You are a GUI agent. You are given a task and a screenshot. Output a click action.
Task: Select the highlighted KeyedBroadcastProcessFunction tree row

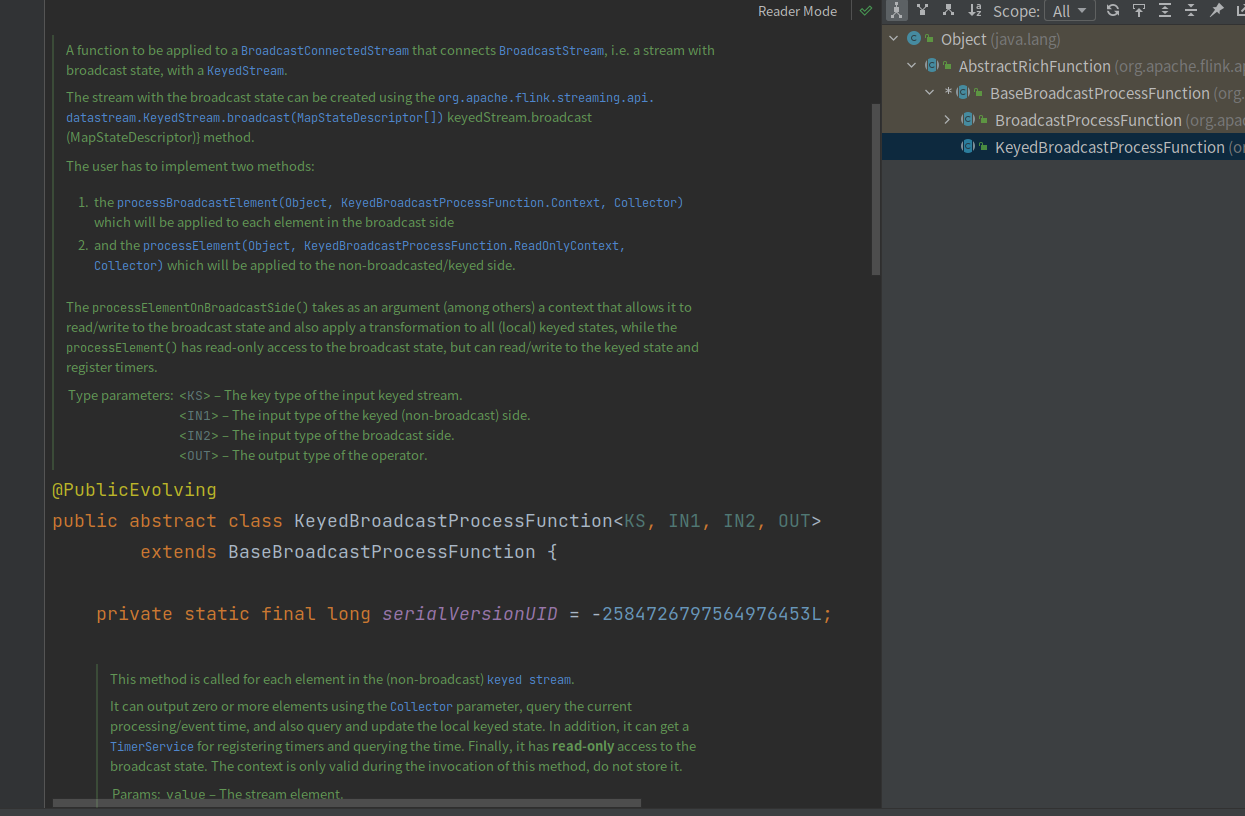coord(1063,147)
